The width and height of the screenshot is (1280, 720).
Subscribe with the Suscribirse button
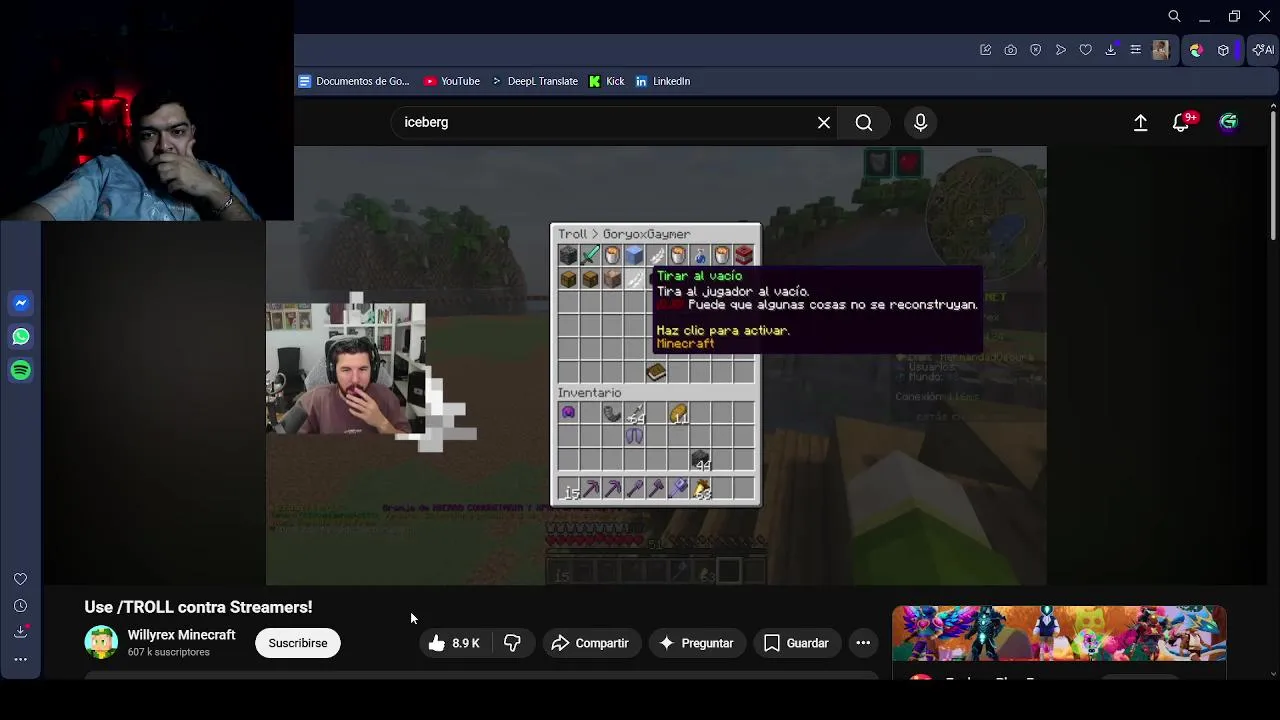pos(298,643)
